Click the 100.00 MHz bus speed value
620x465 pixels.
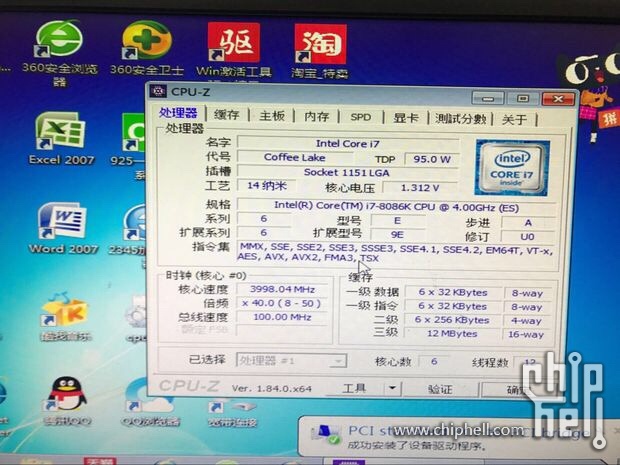[x=282, y=317]
